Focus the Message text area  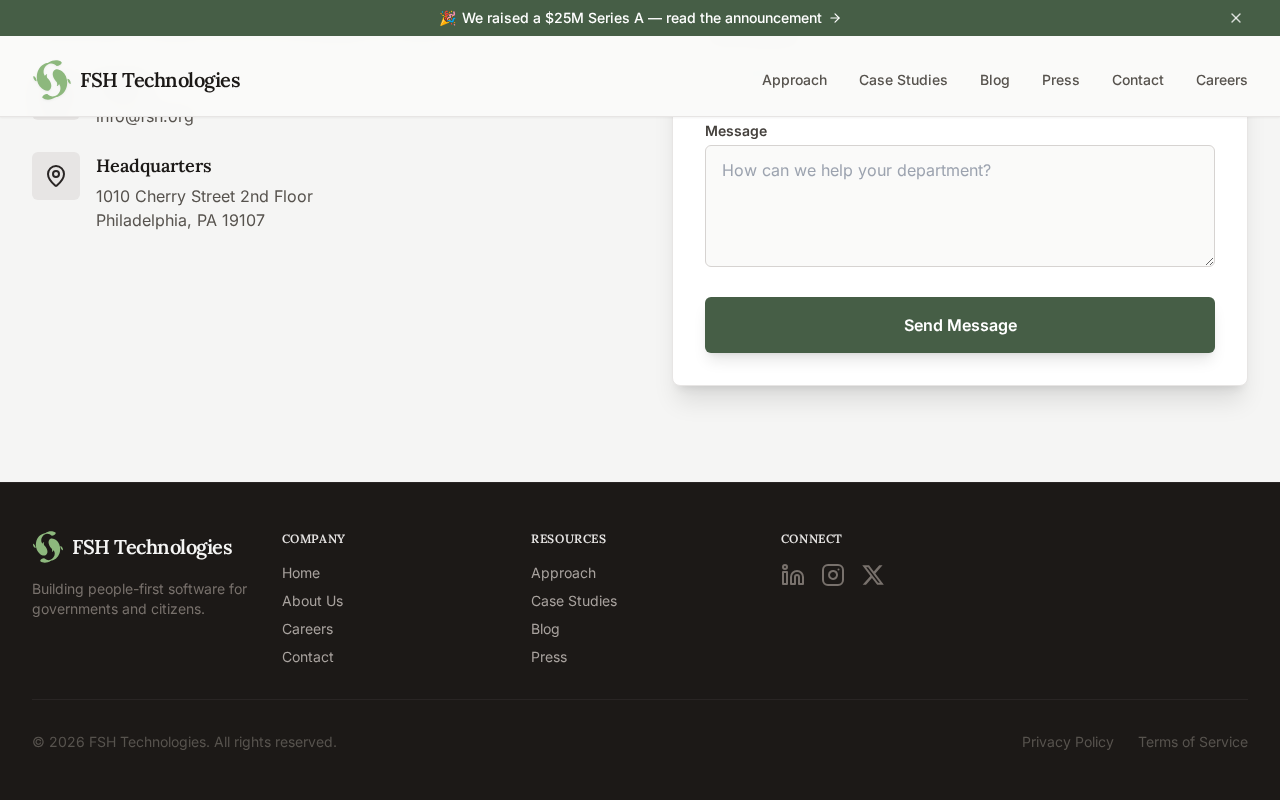point(960,206)
